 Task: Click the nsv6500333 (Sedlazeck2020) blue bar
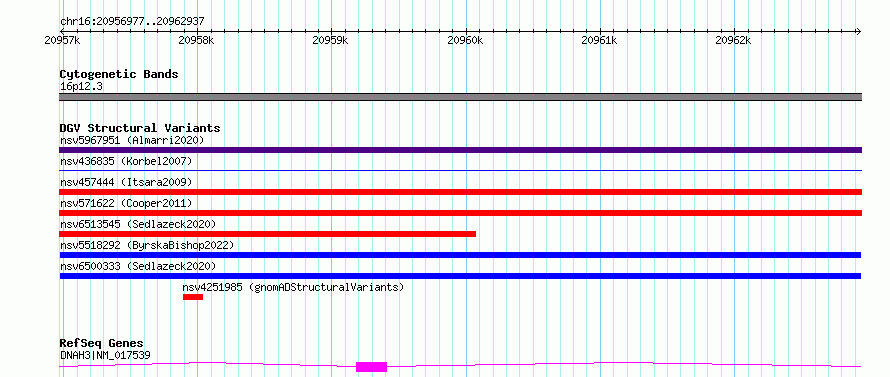(460, 276)
